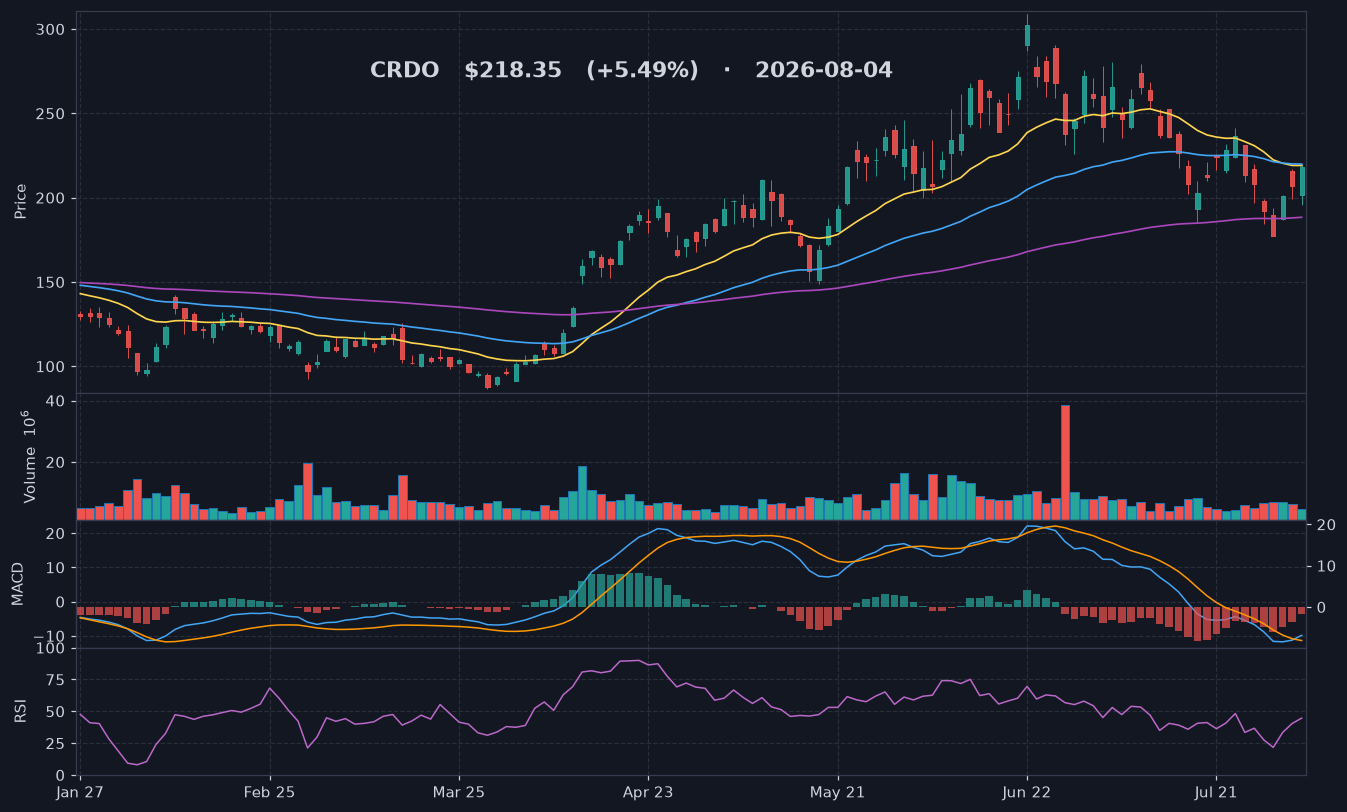
Task: Click the Price axis title
Action: [20, 201]
